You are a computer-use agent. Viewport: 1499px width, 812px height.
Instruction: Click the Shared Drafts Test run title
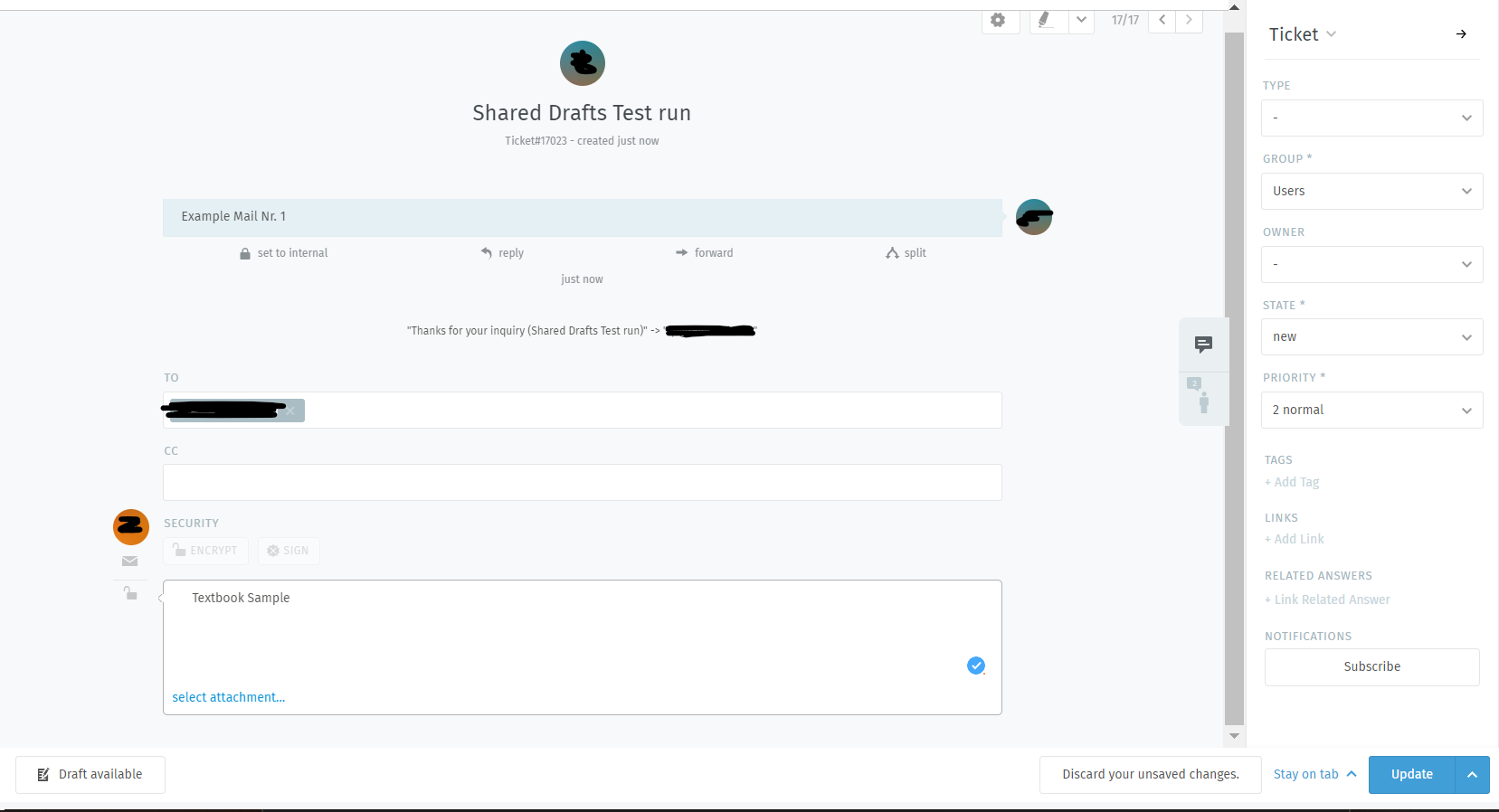pyautogui.click(x=582, y=113)
